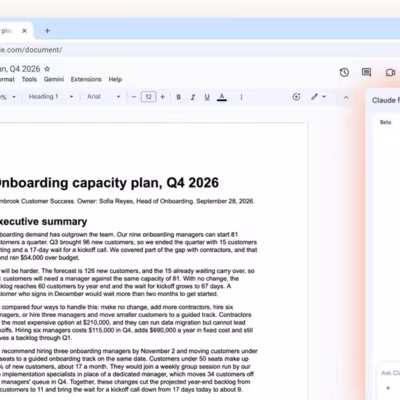Click the Onboarding capacity plan title heading
Viewport: 400px width, 400px height.
coord(109,183)
